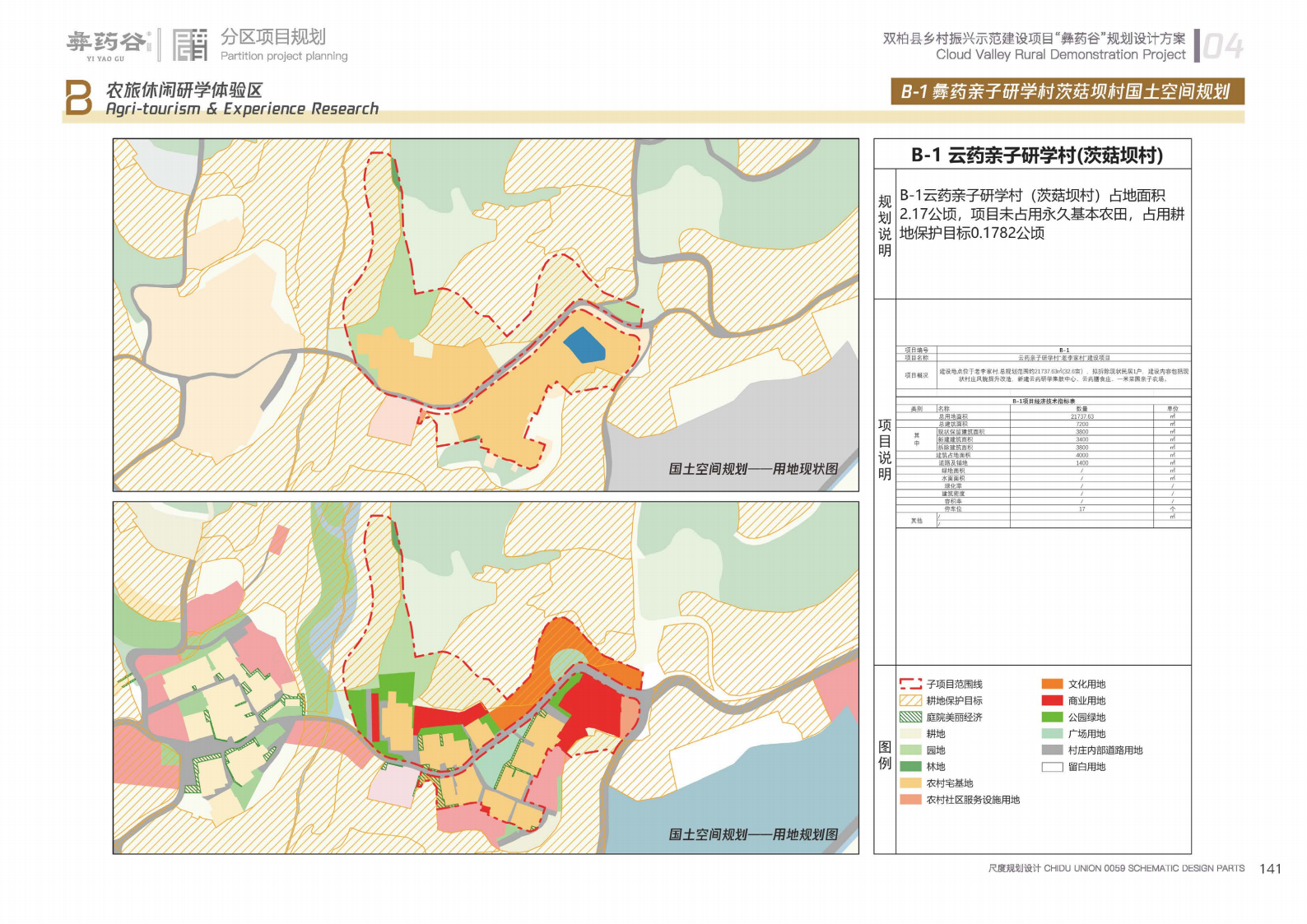Click the 用地规划图 map caption
The image size is (1307, 924).
coord(753,834)
